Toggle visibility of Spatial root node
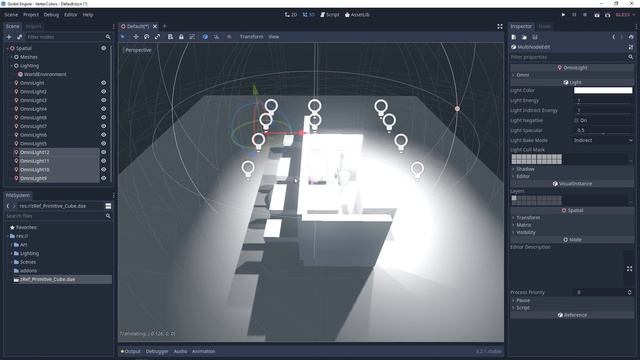 pos(104,48)
